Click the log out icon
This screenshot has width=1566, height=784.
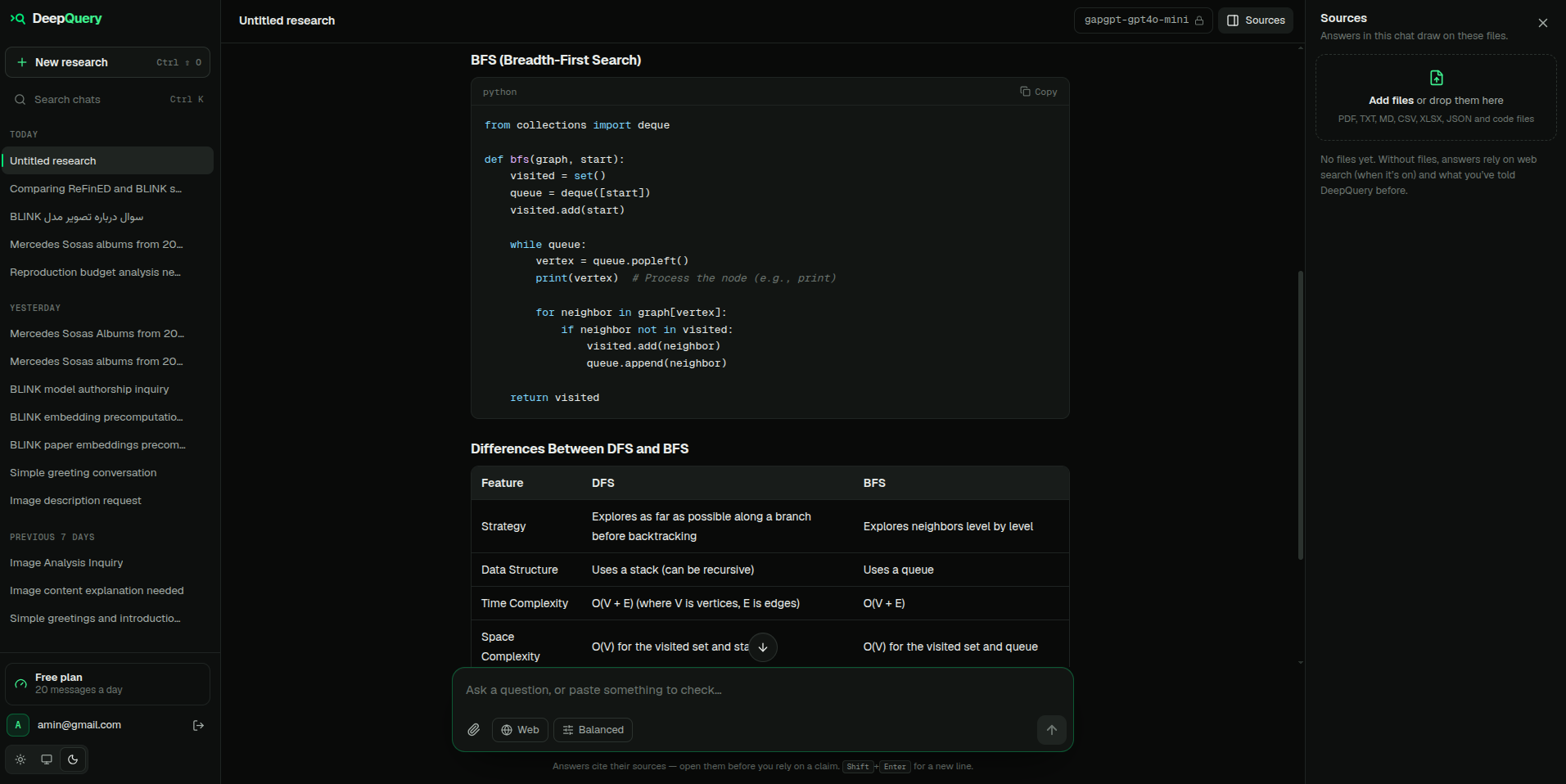(198, 725)
